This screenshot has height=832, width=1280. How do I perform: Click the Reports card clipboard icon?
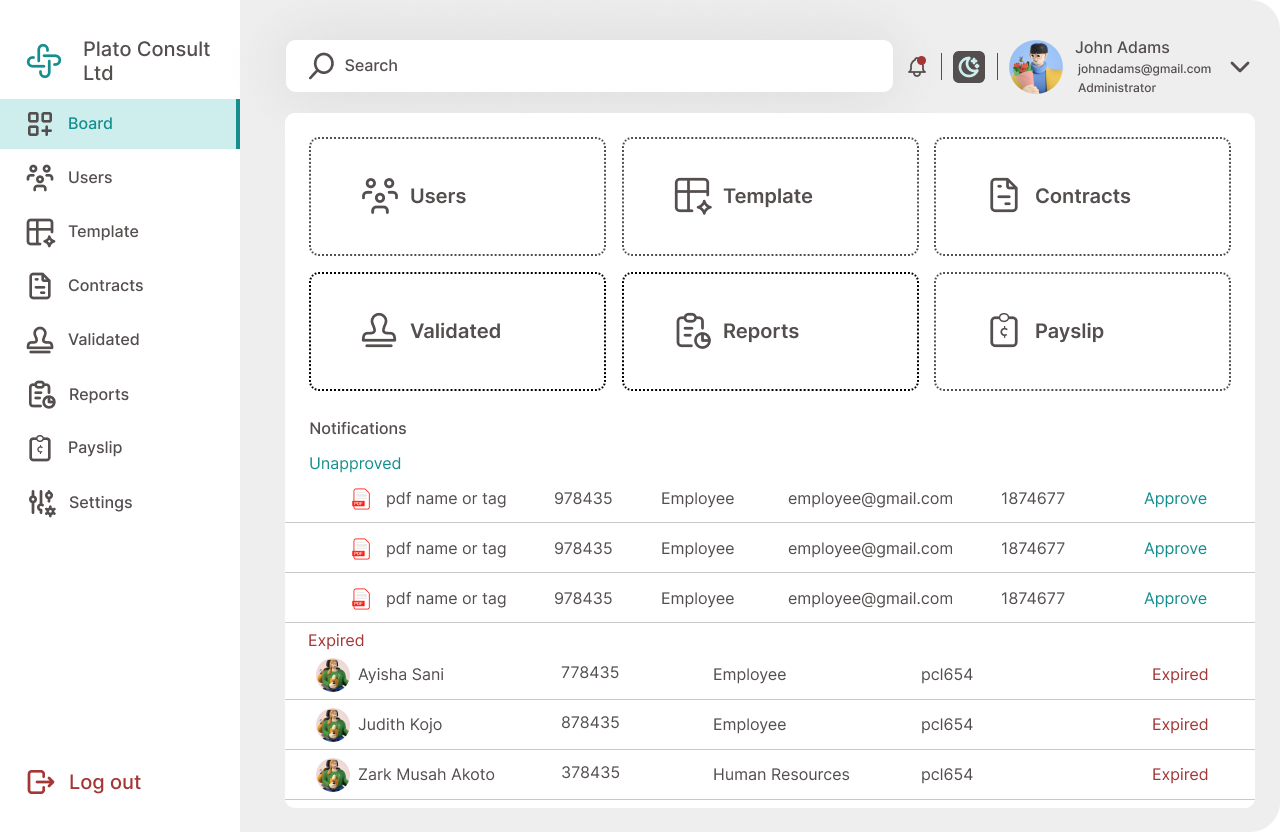[693, 331]
